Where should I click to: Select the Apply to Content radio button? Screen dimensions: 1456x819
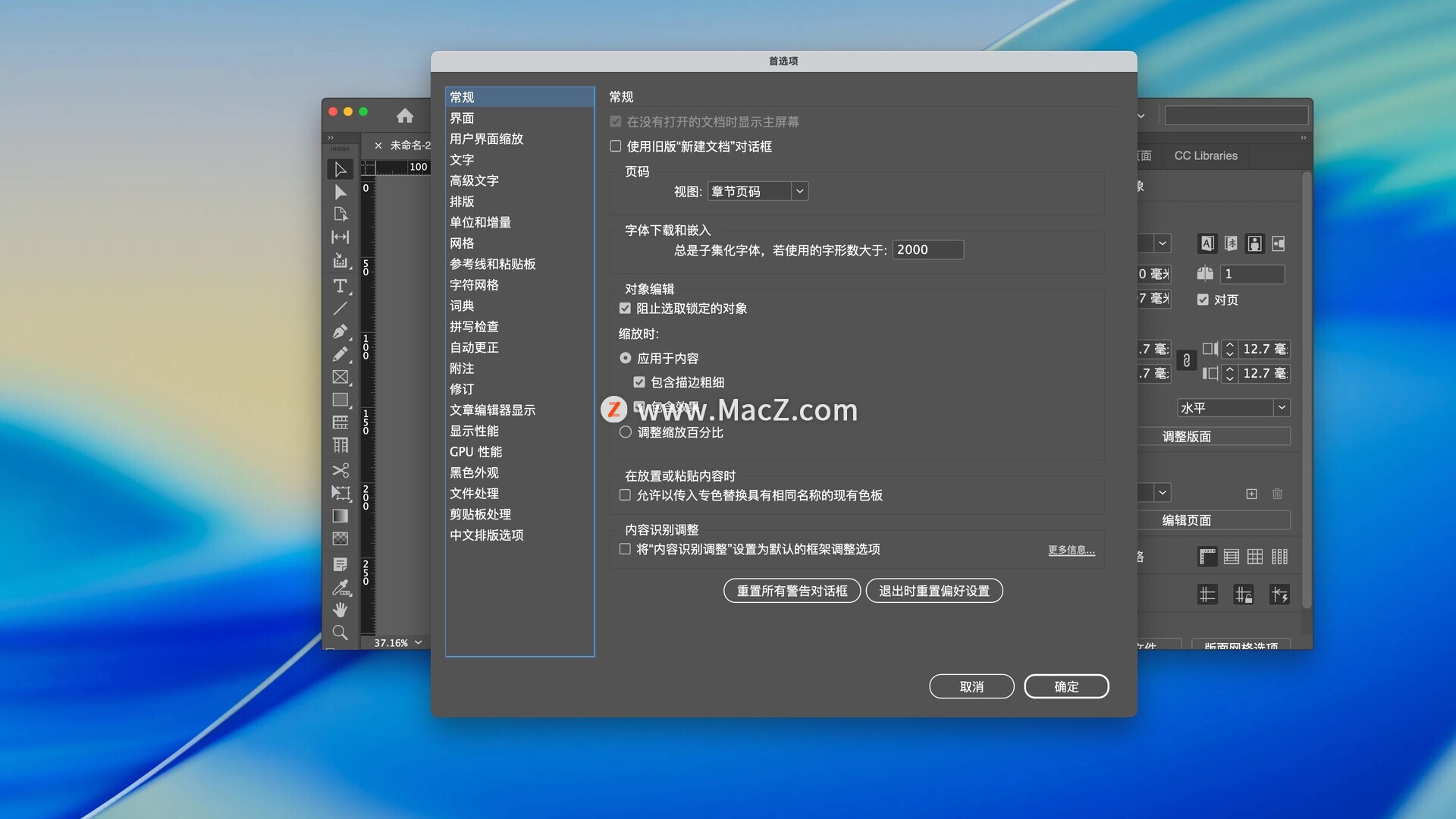pos(626,358)
